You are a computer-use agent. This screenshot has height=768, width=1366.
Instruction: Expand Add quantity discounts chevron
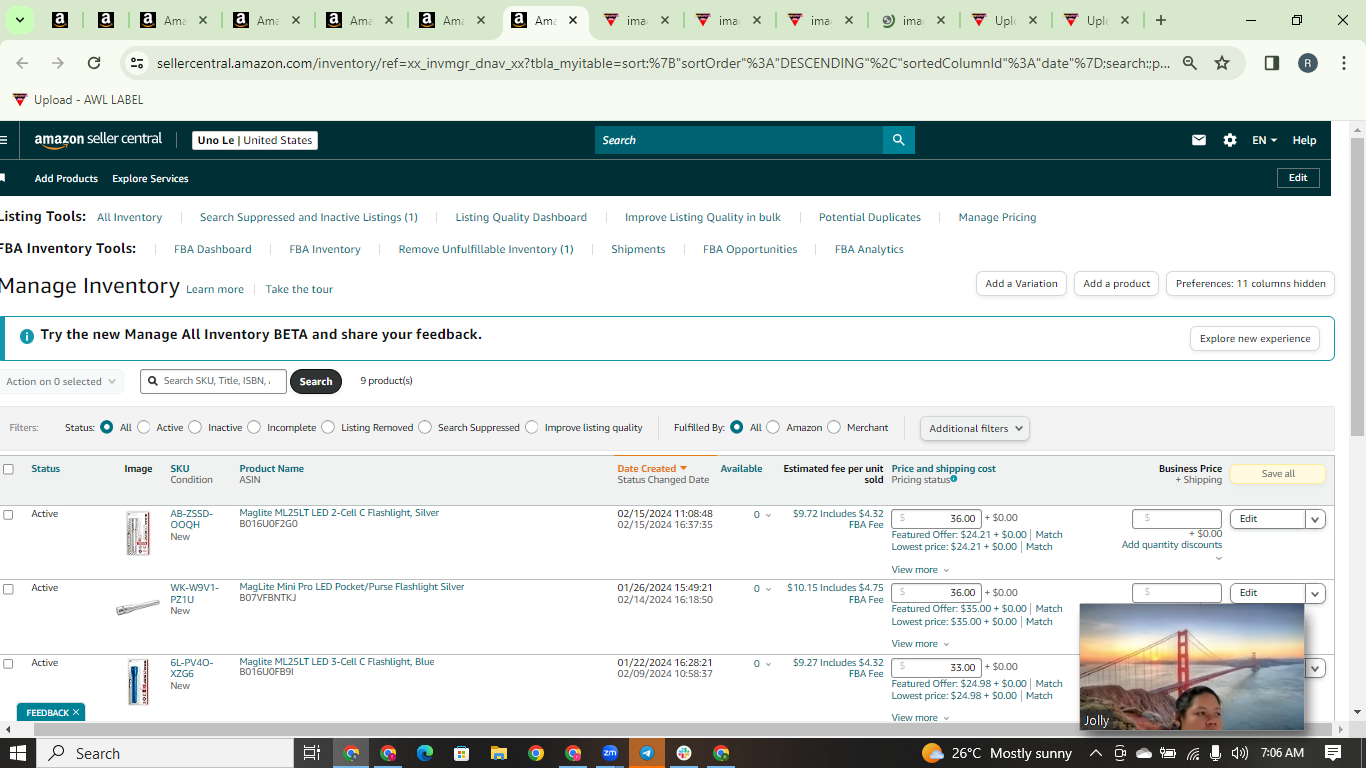coord(1218,558)
